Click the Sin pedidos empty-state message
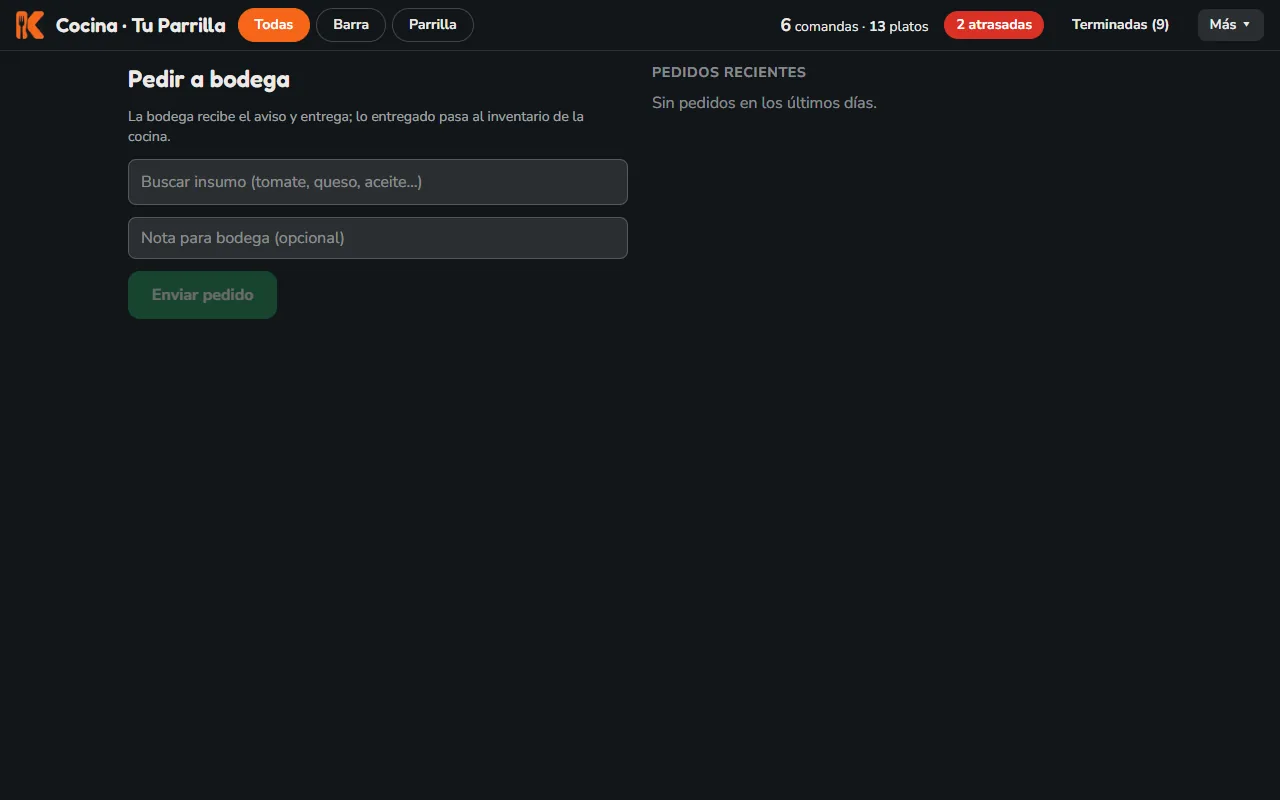The image size is (1280, 800). click(x=764, y=102)
